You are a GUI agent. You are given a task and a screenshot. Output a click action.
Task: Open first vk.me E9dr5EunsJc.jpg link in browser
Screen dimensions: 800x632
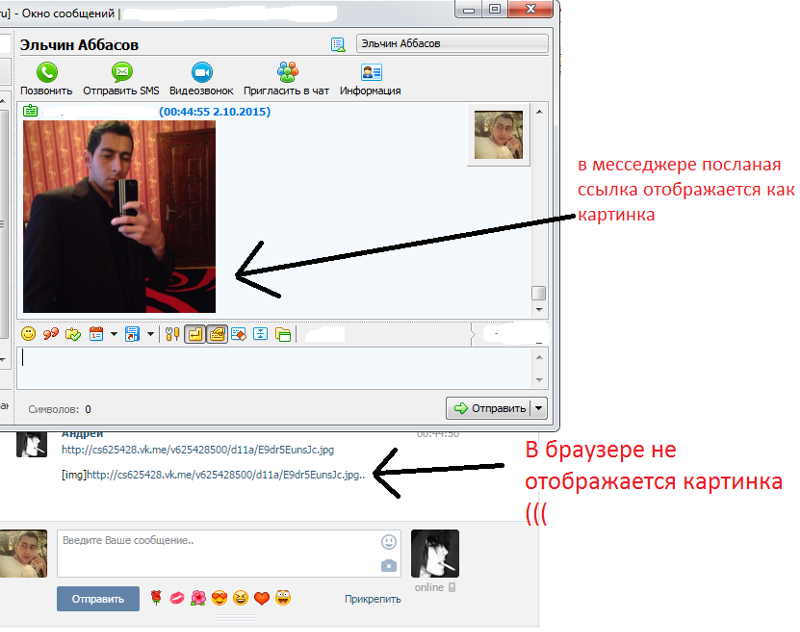click(x=197, y=449)
